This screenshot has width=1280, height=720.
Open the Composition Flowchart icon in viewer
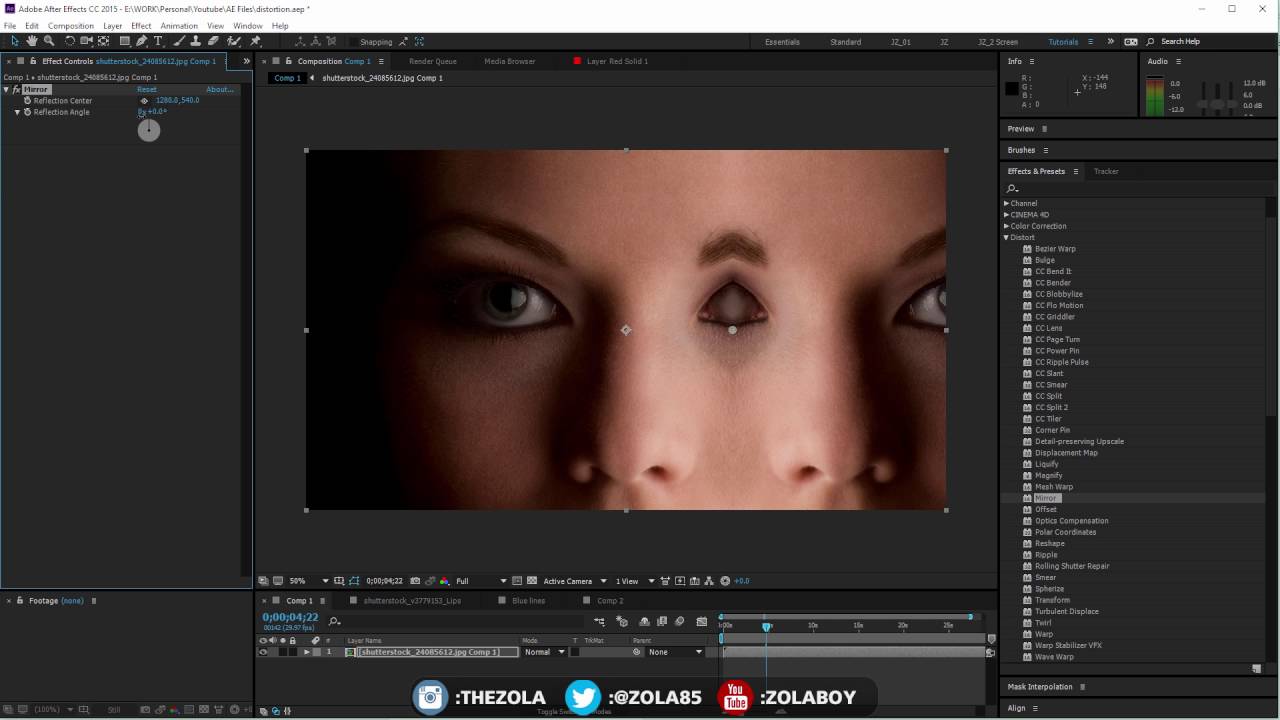pos(707,581)
